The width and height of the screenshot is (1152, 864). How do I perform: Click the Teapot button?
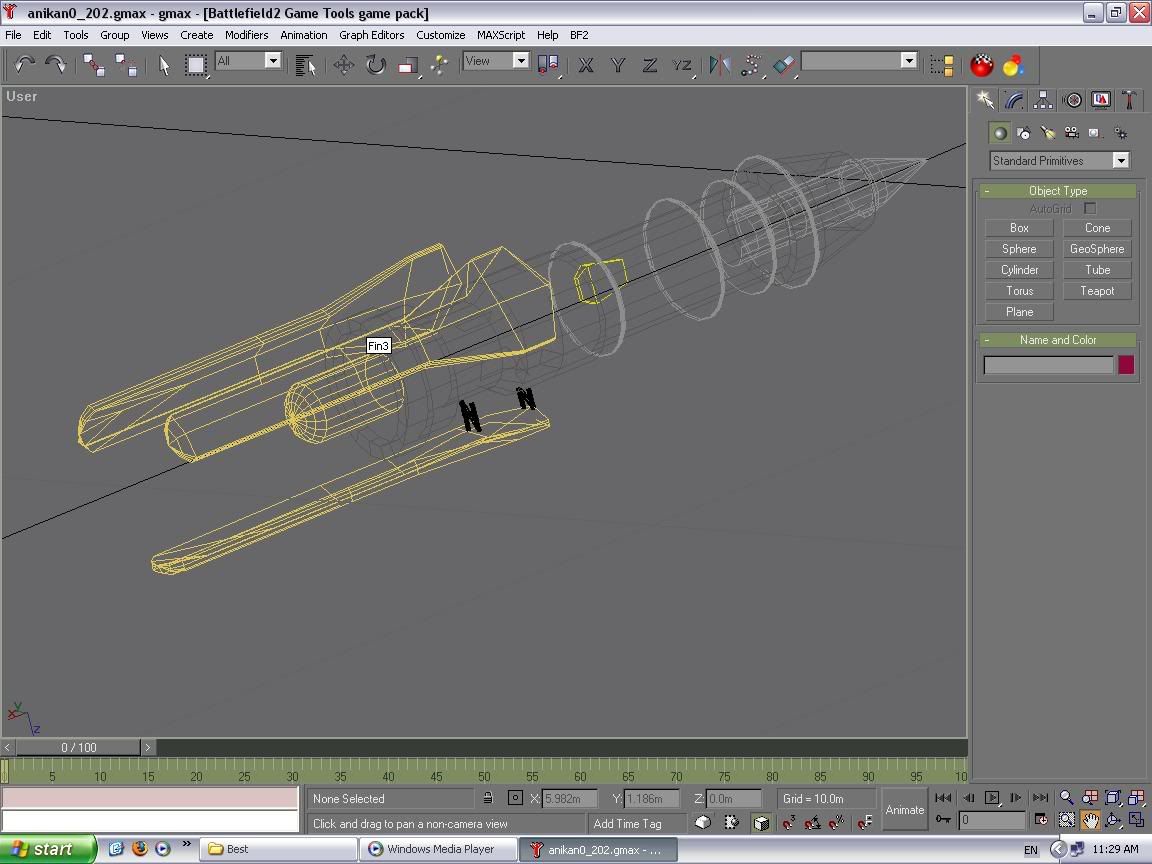pyautogui.click(x=1097, y=291)
